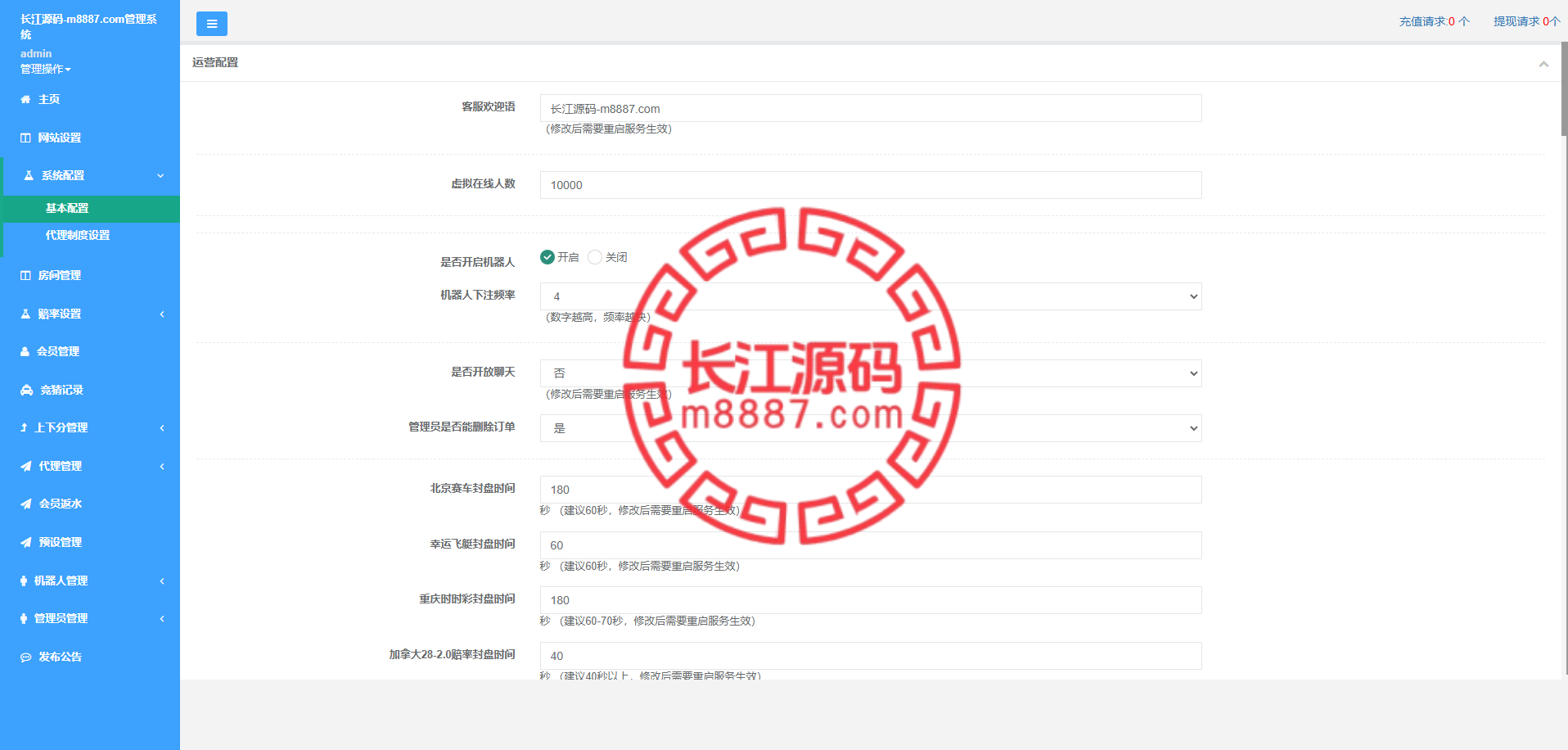Image resolution: width=1568 pixels, height=750 pixels.
Task: Click the flask icon for 系统配置
Action: pos(29,175)
